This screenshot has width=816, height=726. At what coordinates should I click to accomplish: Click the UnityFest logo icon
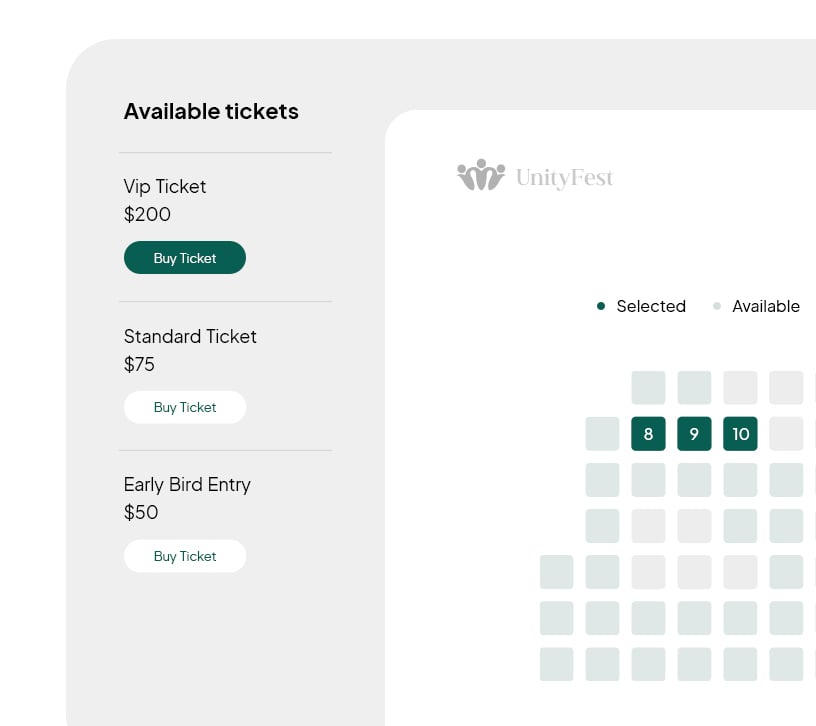(480, 175)
